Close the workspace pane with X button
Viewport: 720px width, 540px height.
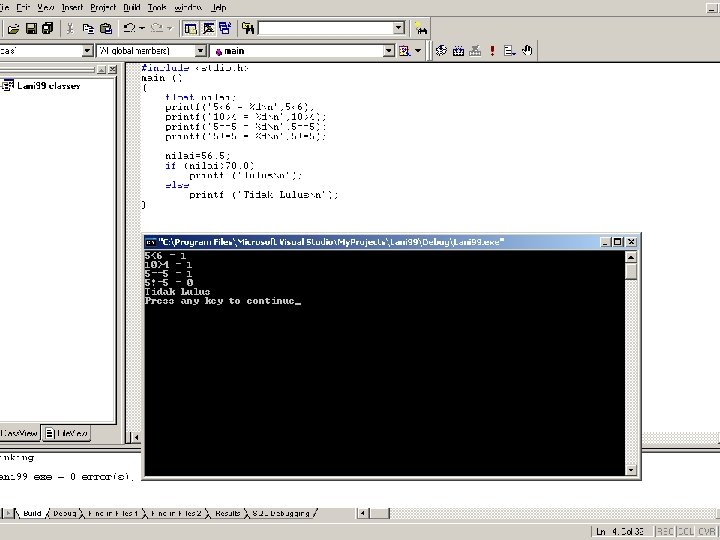[112, 69]
